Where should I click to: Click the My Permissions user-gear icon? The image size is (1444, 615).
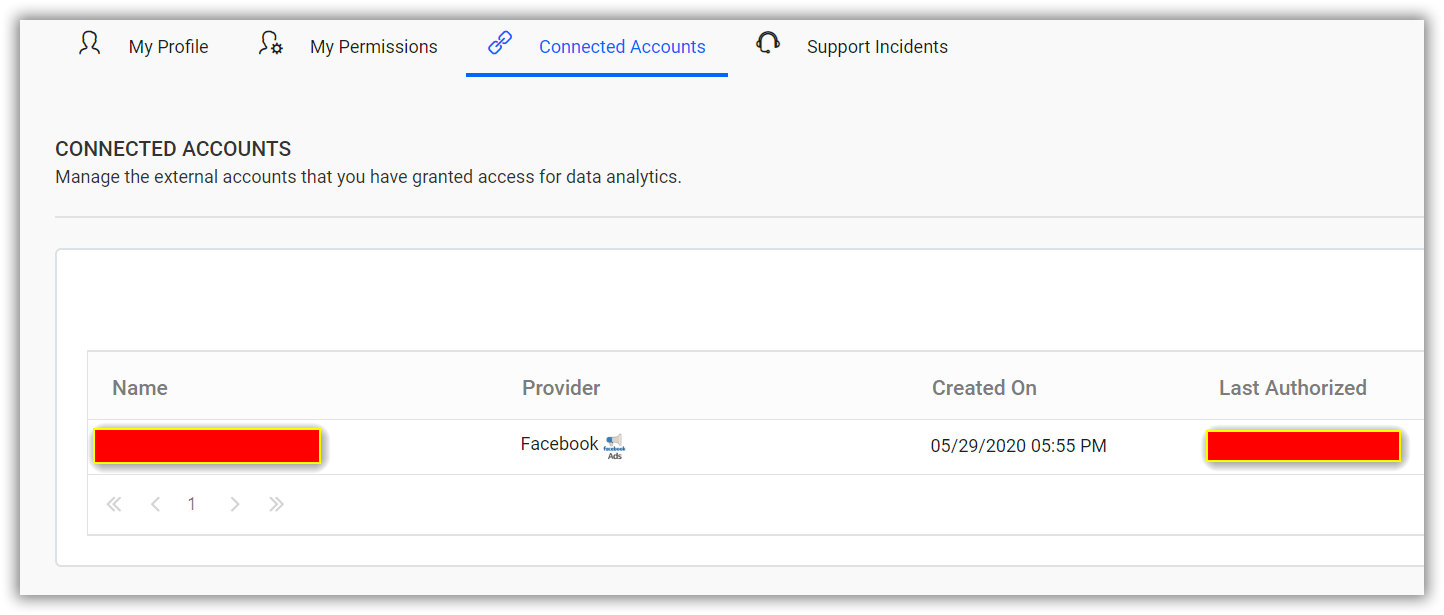pos(270,44)
